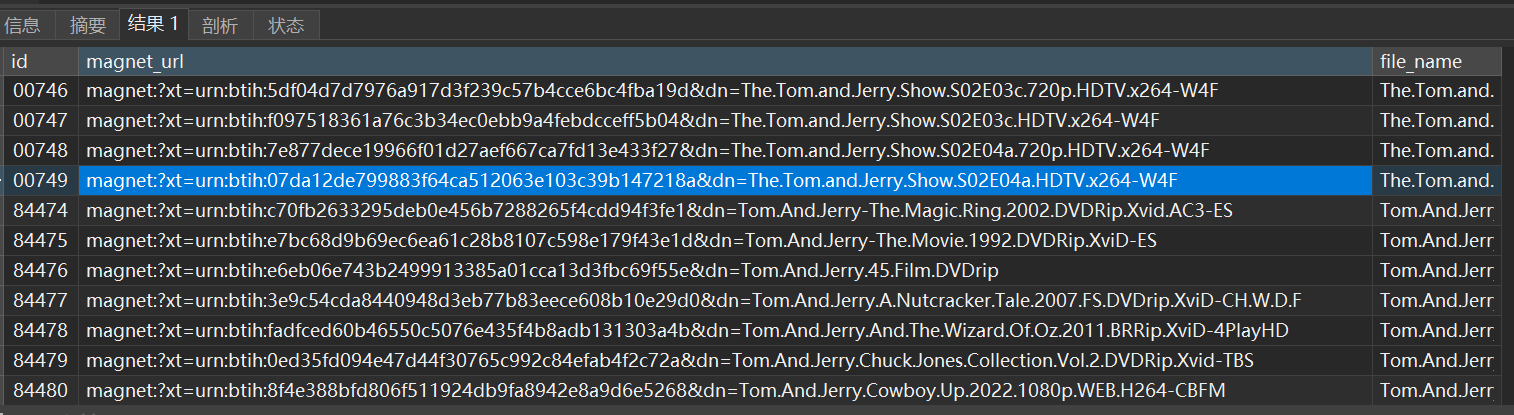
Task: Click the file_name cell in row 84480
Action: 1436,390
